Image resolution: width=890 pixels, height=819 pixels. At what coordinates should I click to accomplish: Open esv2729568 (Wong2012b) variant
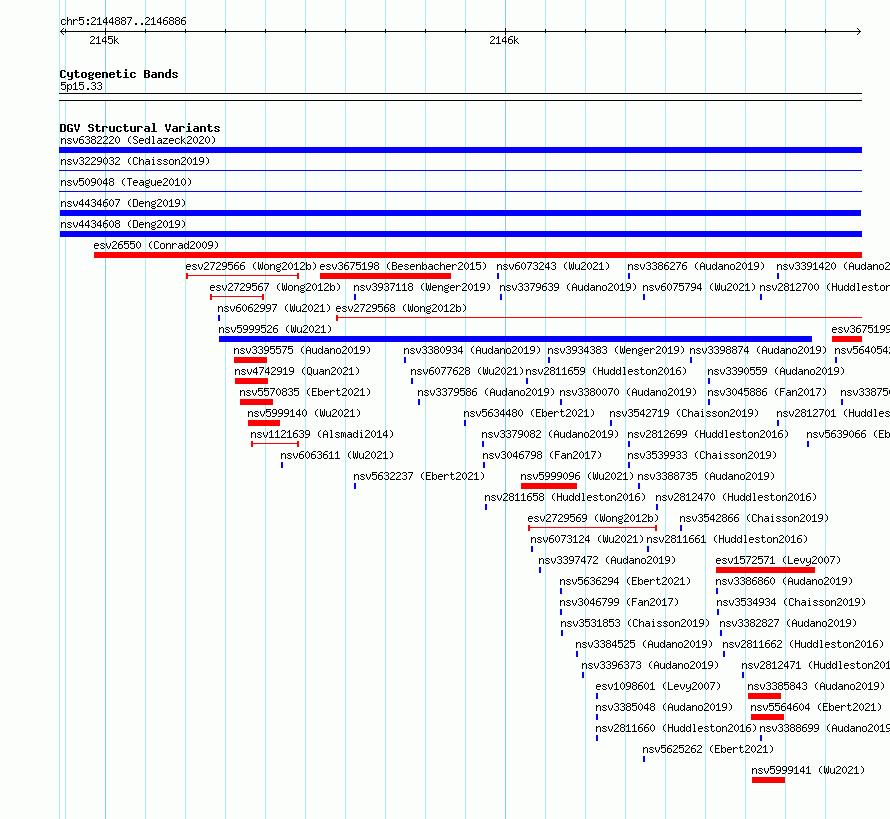(401, 308)
